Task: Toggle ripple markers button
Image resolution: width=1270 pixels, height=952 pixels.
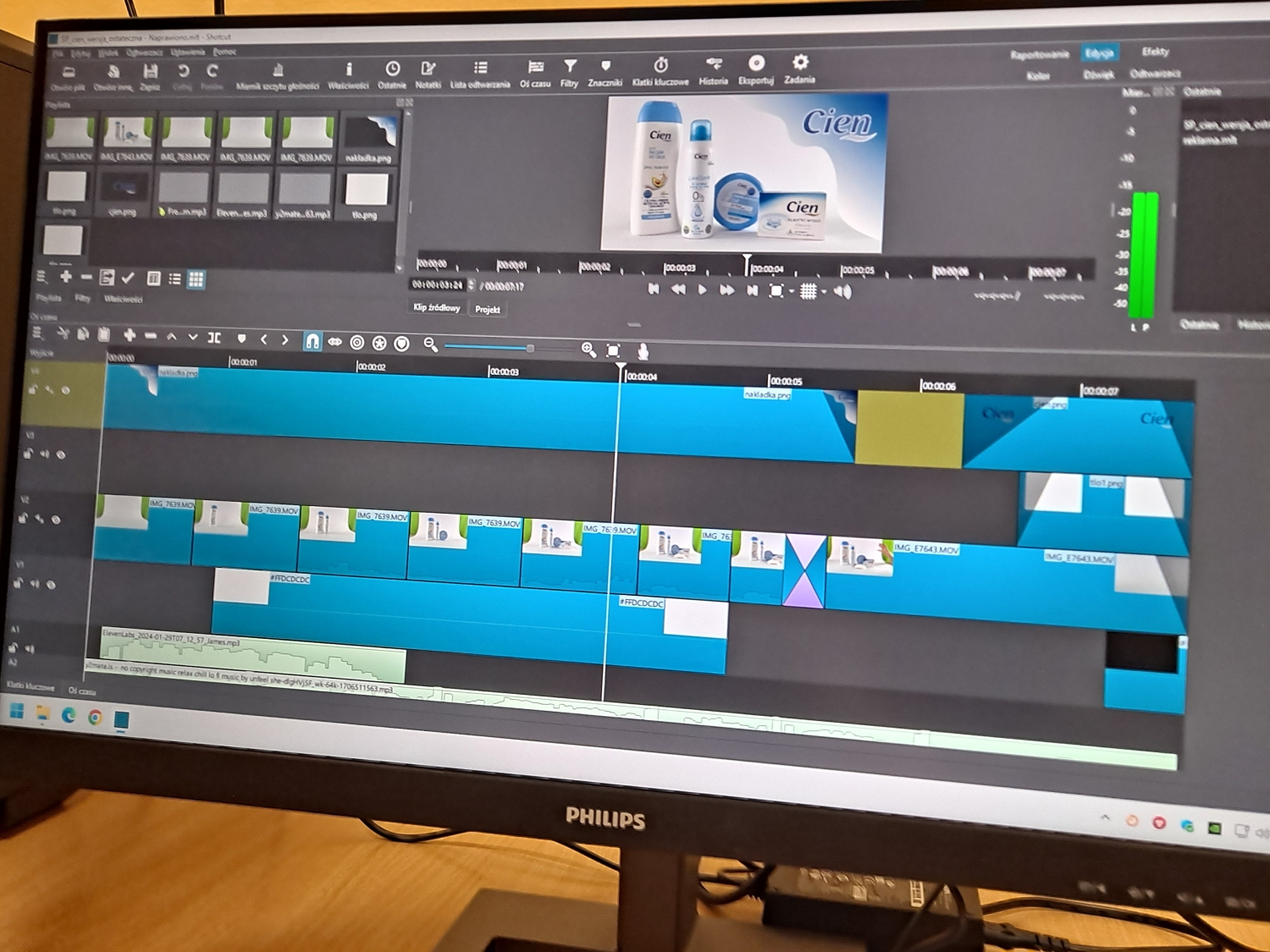Action: click(x=402, y=344)
